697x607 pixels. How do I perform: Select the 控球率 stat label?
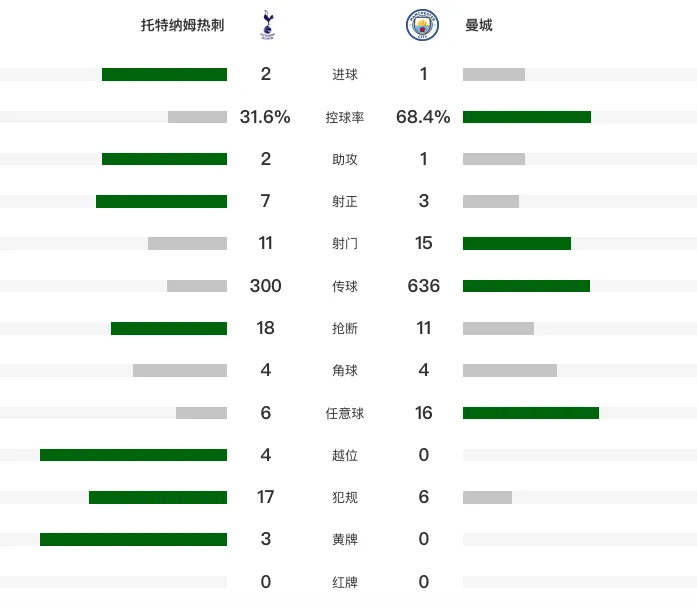(344, 117)
